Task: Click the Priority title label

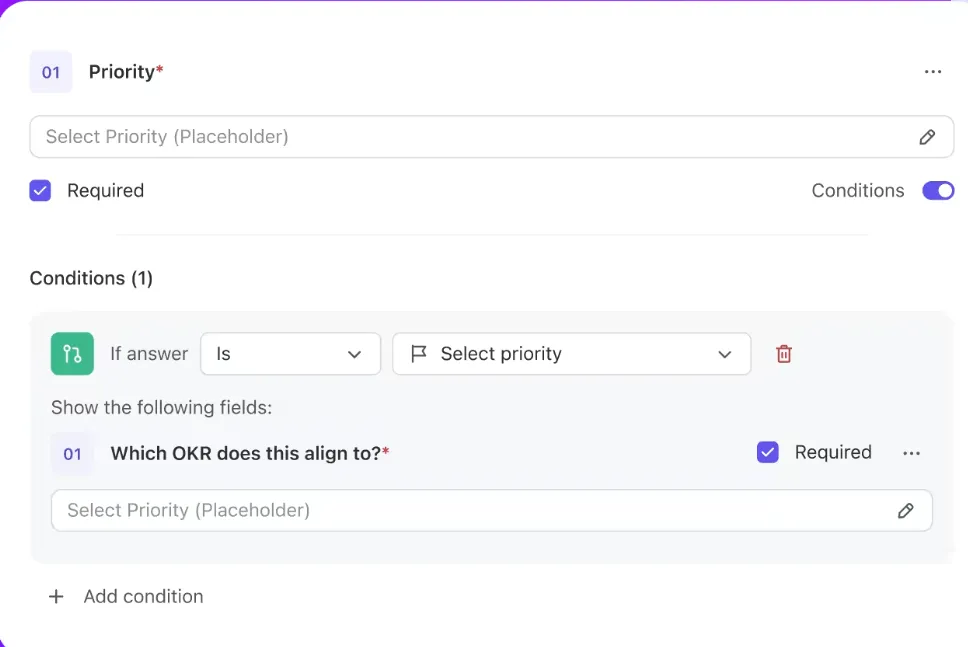Action: 120,71
